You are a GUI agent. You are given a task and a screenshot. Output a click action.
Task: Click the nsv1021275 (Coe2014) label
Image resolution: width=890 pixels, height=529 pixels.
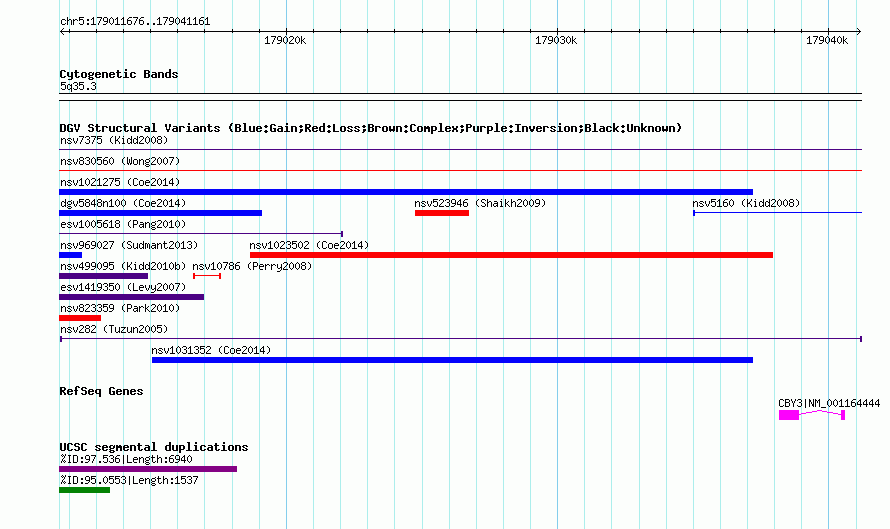[x=120, y=182]
